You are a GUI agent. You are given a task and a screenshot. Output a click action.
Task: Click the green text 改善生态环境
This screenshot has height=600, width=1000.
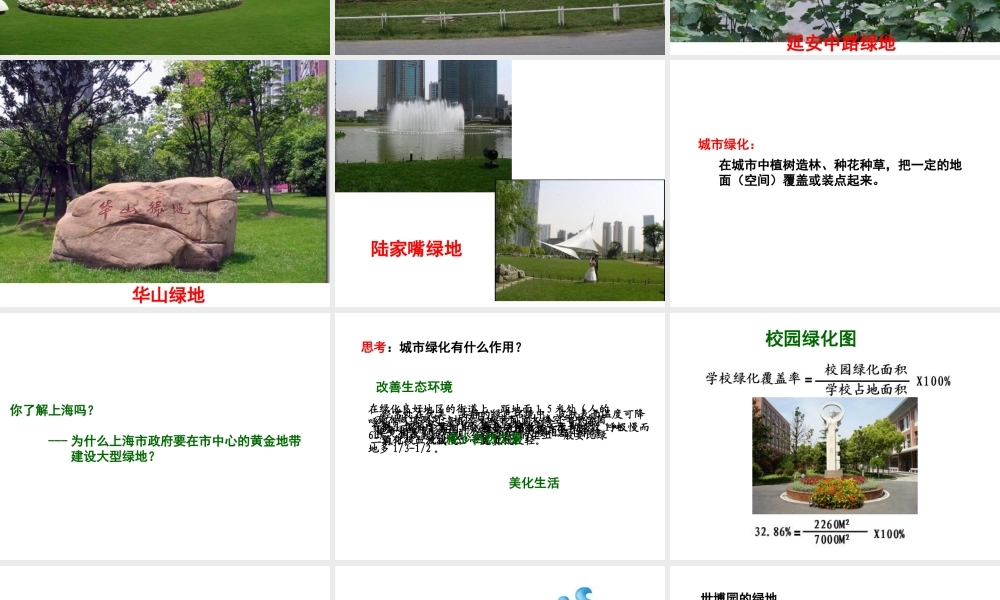point(414,387)
